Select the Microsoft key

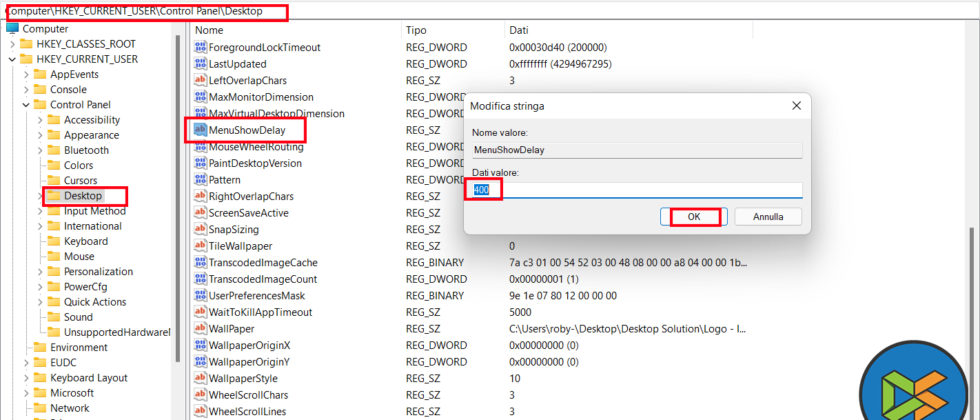pyautogui.click(x=72, y=393)
